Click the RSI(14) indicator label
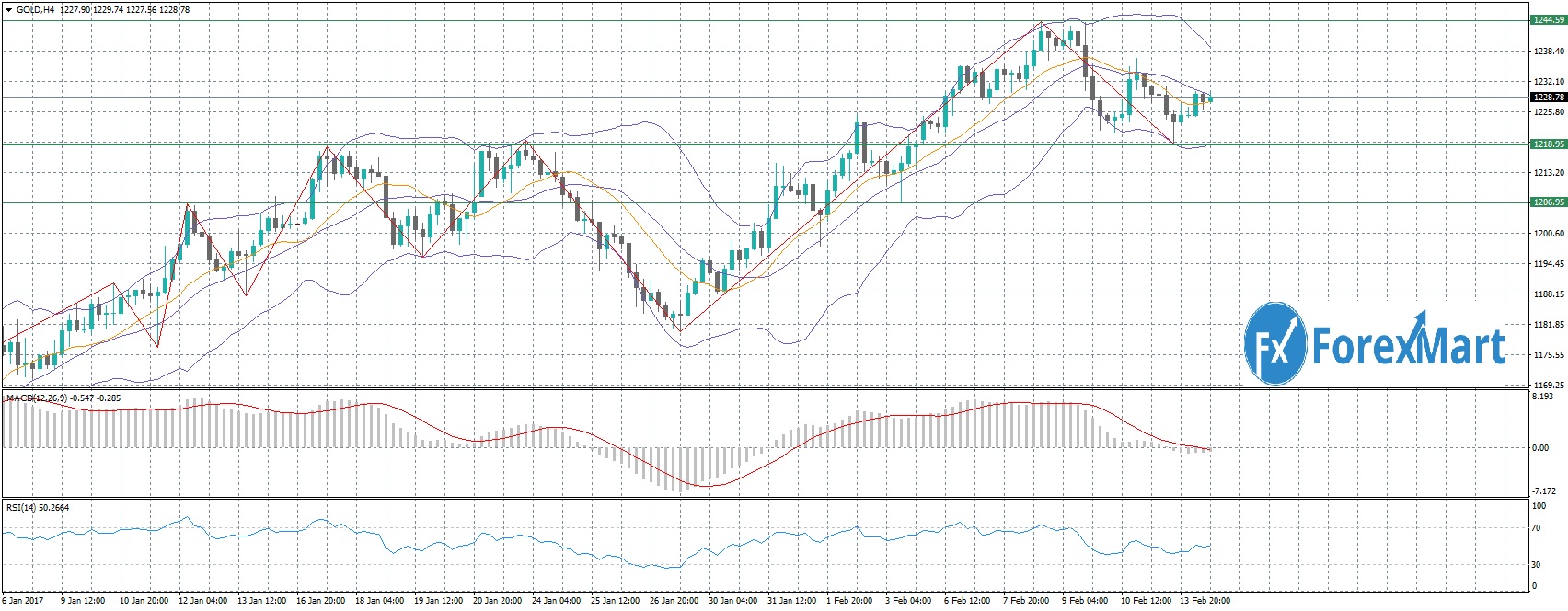 [18, 507]
